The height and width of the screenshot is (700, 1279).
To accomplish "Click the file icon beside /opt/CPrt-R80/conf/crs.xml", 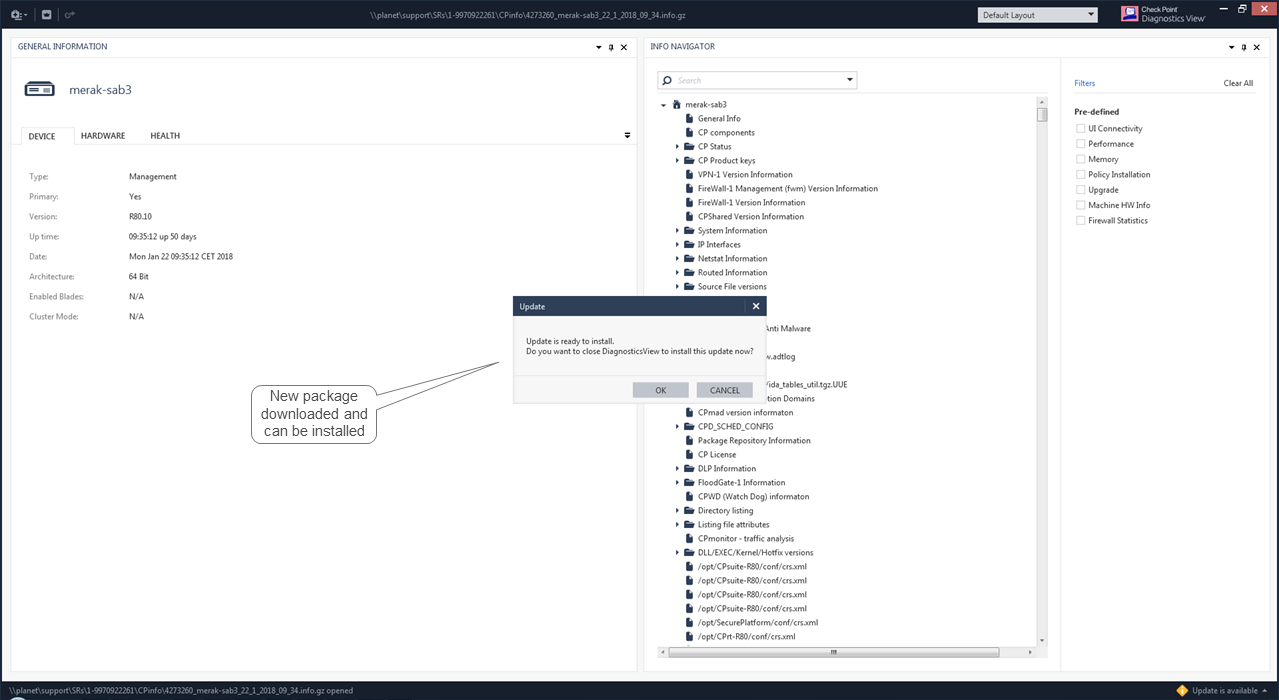I will coord(689,636).
